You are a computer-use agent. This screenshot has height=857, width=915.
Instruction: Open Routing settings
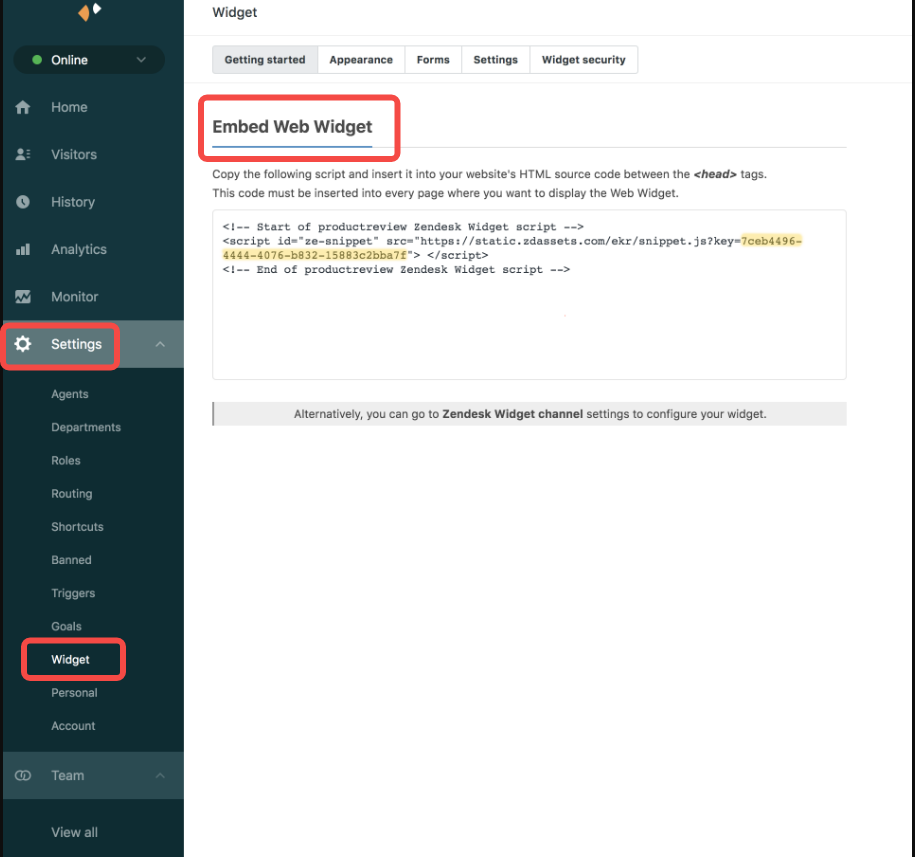[72, 494]
